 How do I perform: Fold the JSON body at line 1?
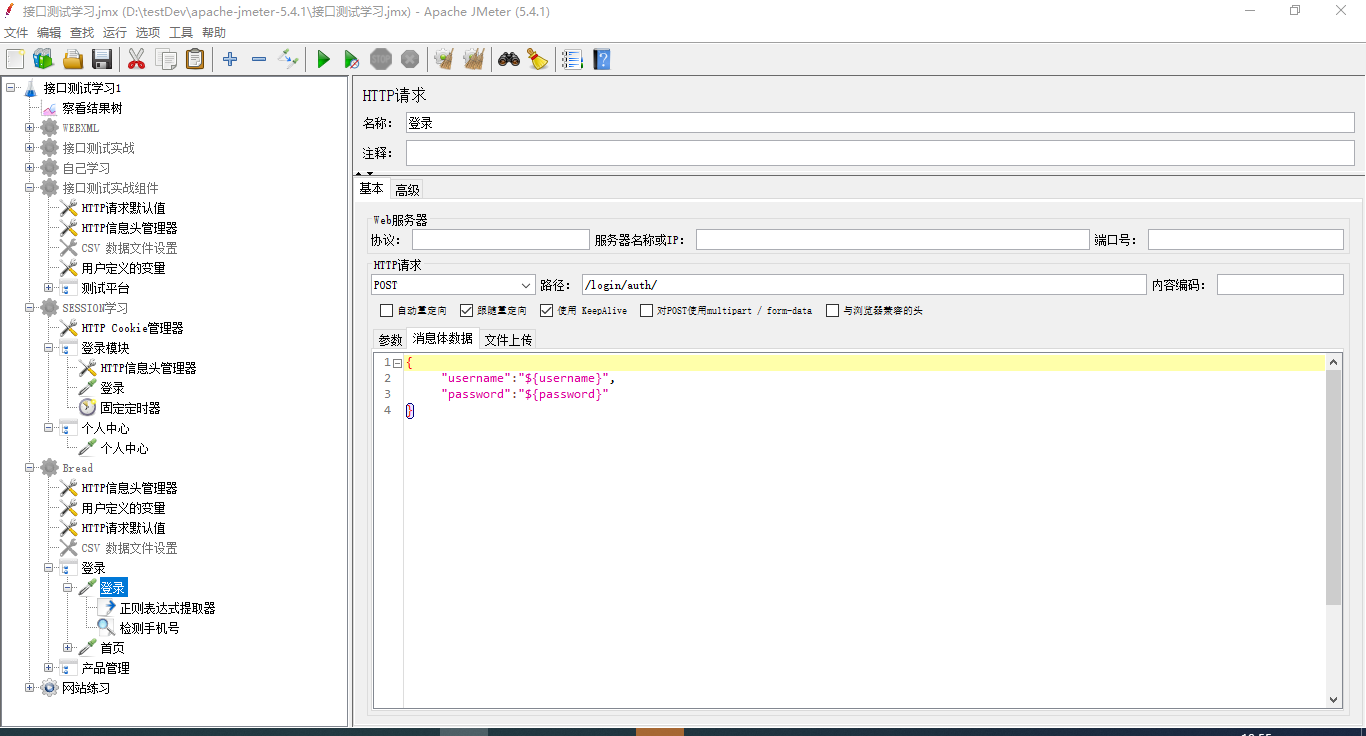(397, 362)
